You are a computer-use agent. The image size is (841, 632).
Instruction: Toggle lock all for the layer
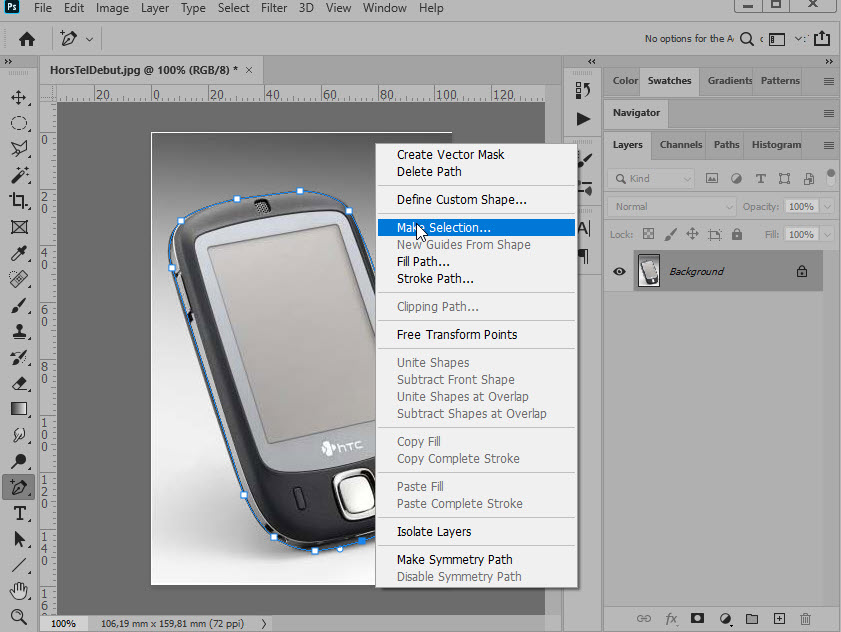click(737, 234)
